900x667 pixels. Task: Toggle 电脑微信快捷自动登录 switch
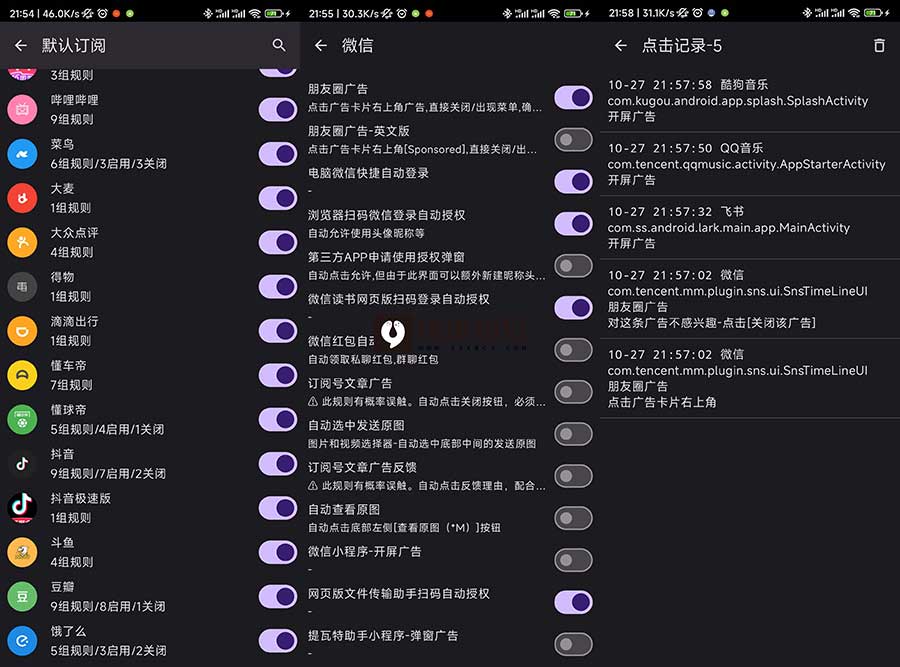point(573,181)
